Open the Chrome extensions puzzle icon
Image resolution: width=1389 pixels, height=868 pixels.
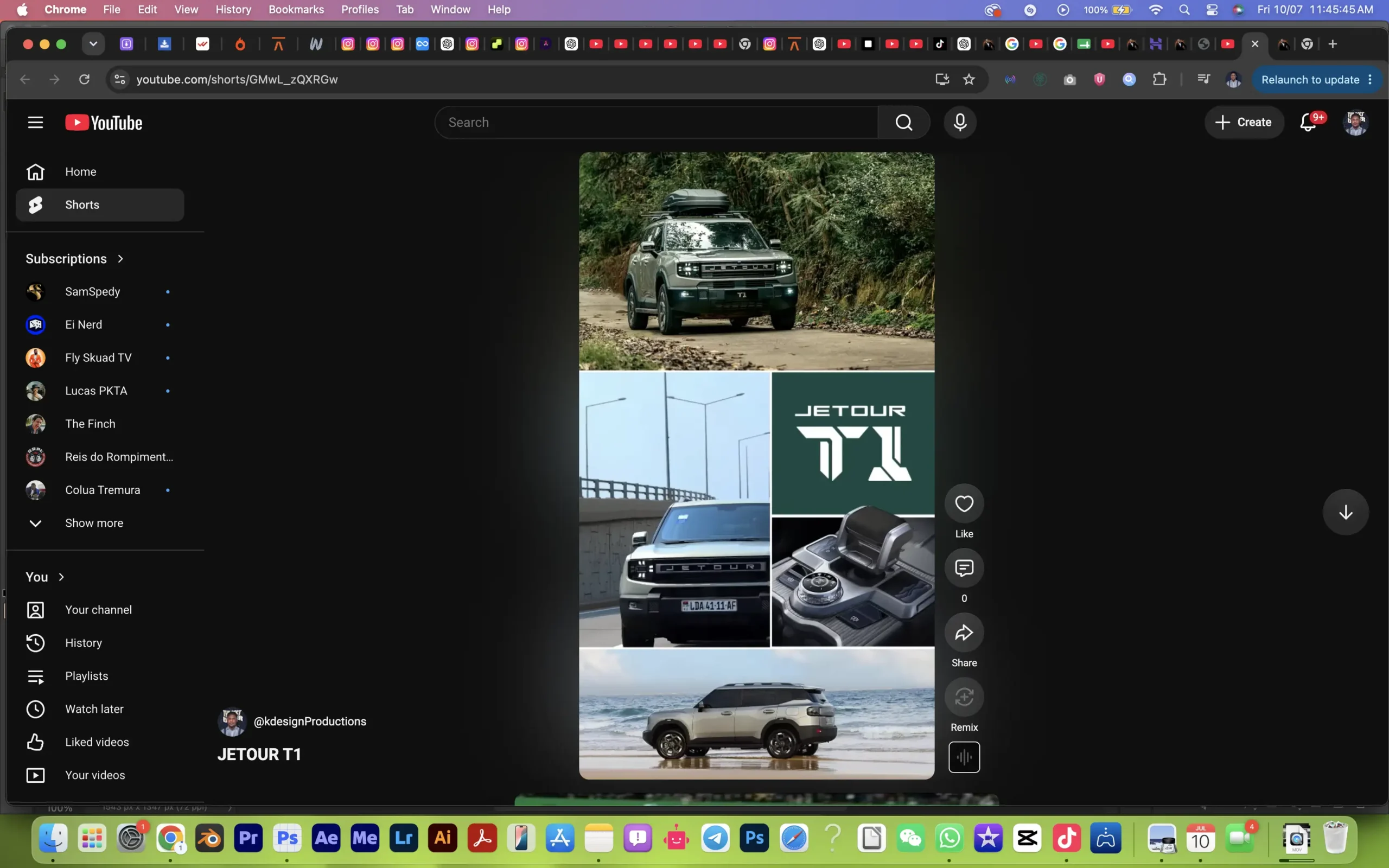[x=1159, y=79]
